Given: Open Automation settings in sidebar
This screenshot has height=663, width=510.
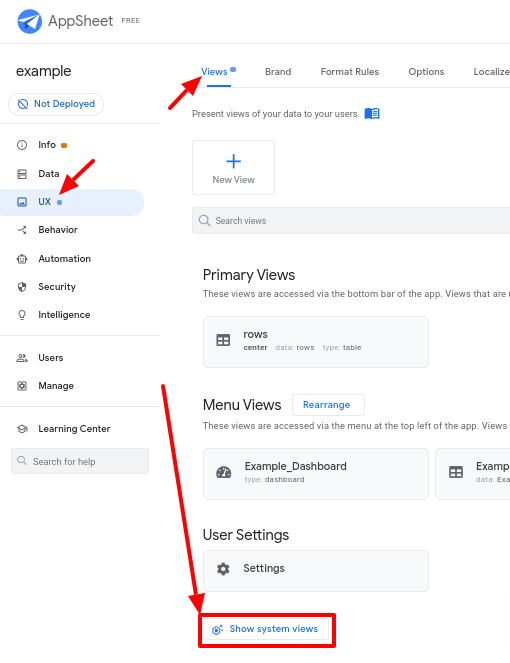Looking at the screenshot, I should tap(64, 259).
